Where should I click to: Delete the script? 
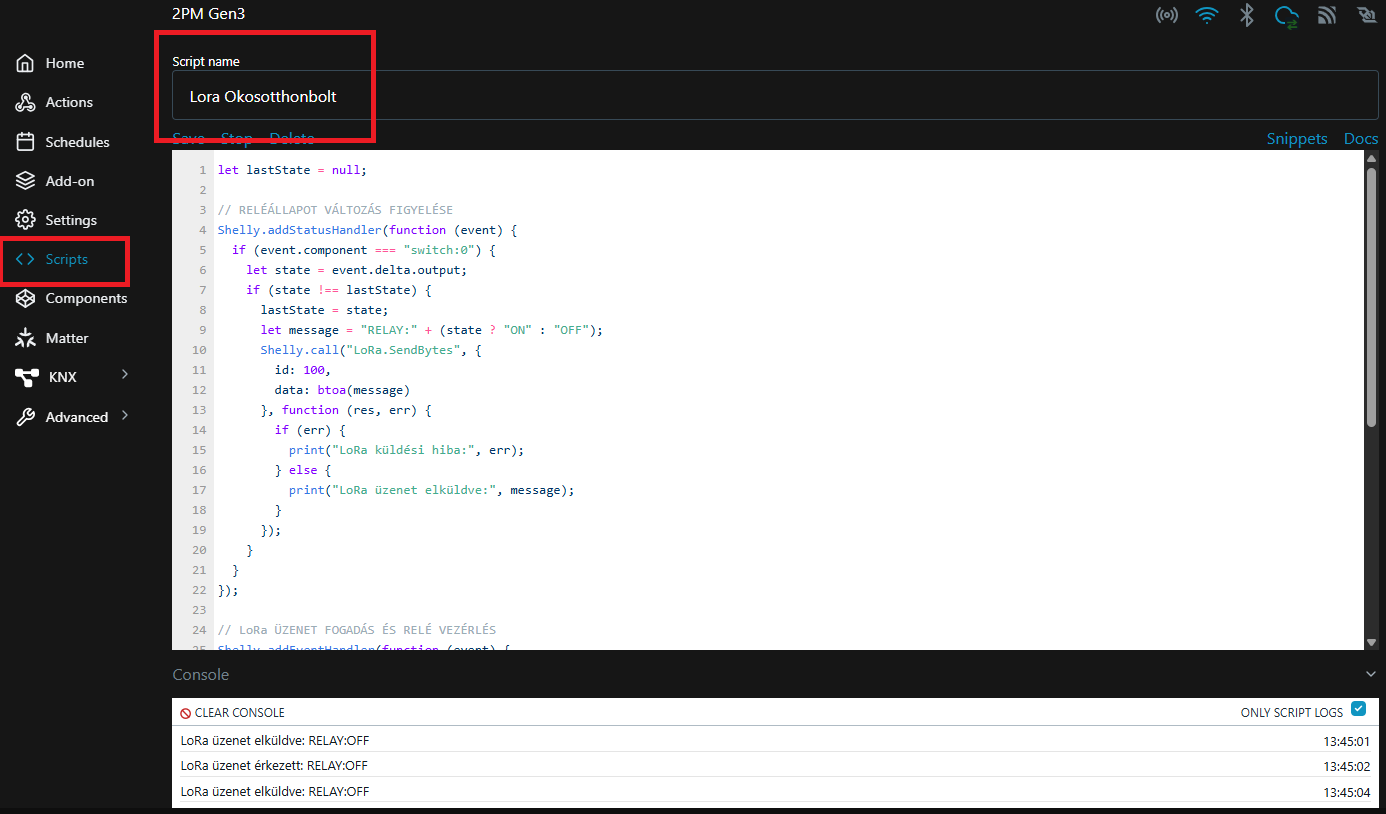[x=292, y=138]
